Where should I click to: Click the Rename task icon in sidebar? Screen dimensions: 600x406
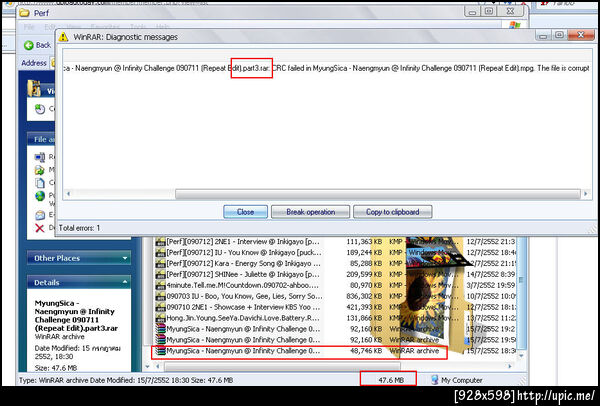point(40,157)
